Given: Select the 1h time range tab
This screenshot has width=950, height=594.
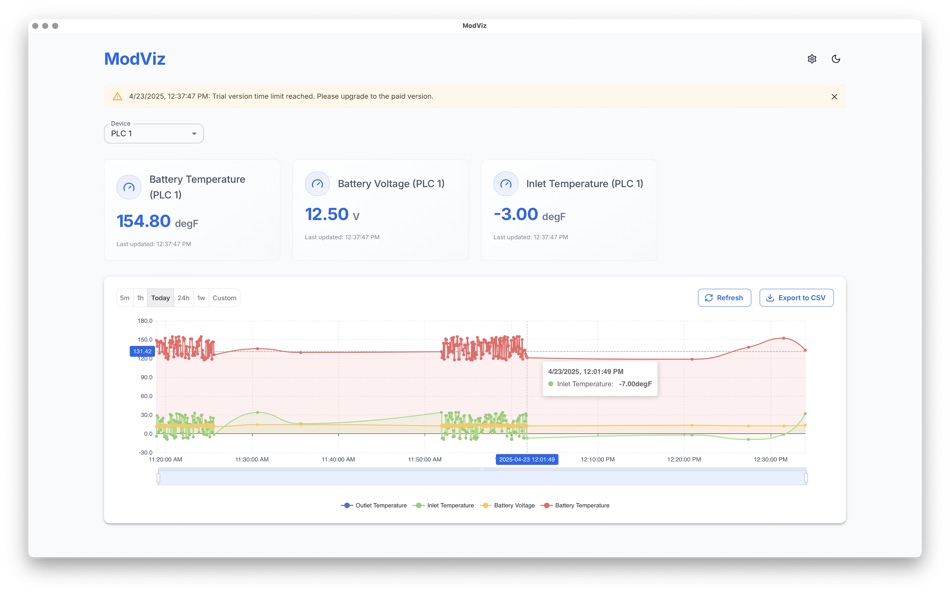Looking at the screenshot, I should tap(140, 298).
